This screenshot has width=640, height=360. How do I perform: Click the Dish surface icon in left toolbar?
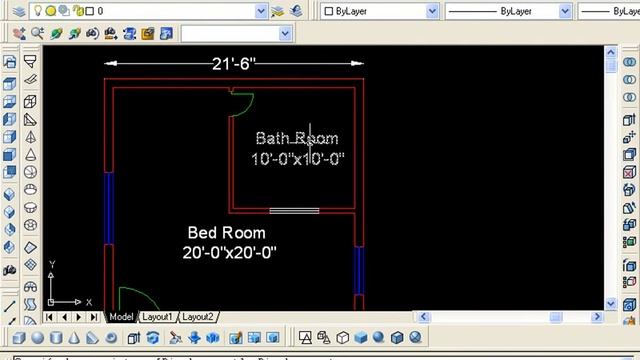click(30, 207)
